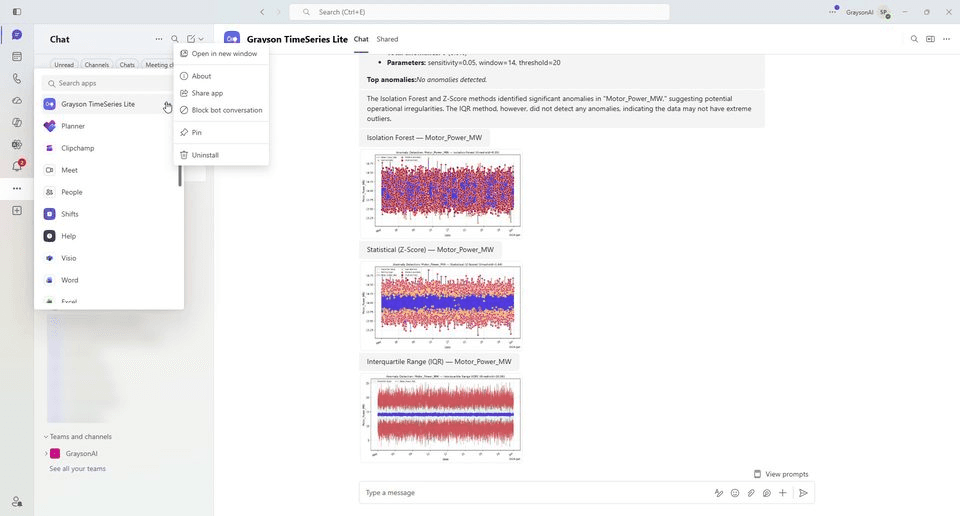
Task: Open Activity bell with notification badge
Action: [18, 166]
